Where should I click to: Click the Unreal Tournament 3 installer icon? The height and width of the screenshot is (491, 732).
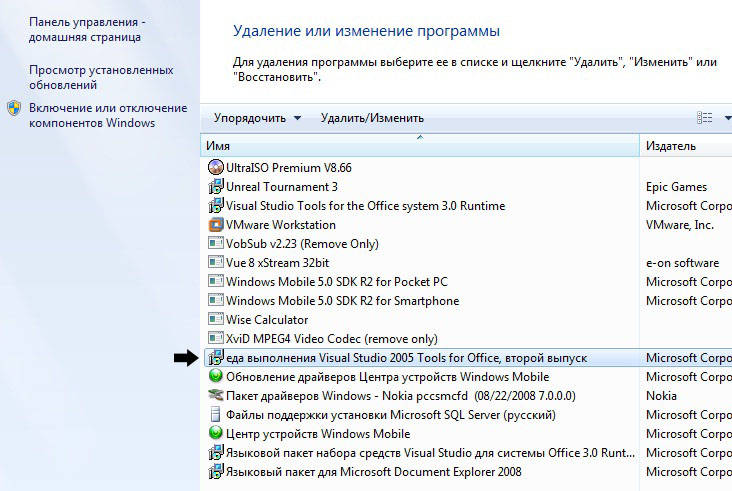(216, 186)
